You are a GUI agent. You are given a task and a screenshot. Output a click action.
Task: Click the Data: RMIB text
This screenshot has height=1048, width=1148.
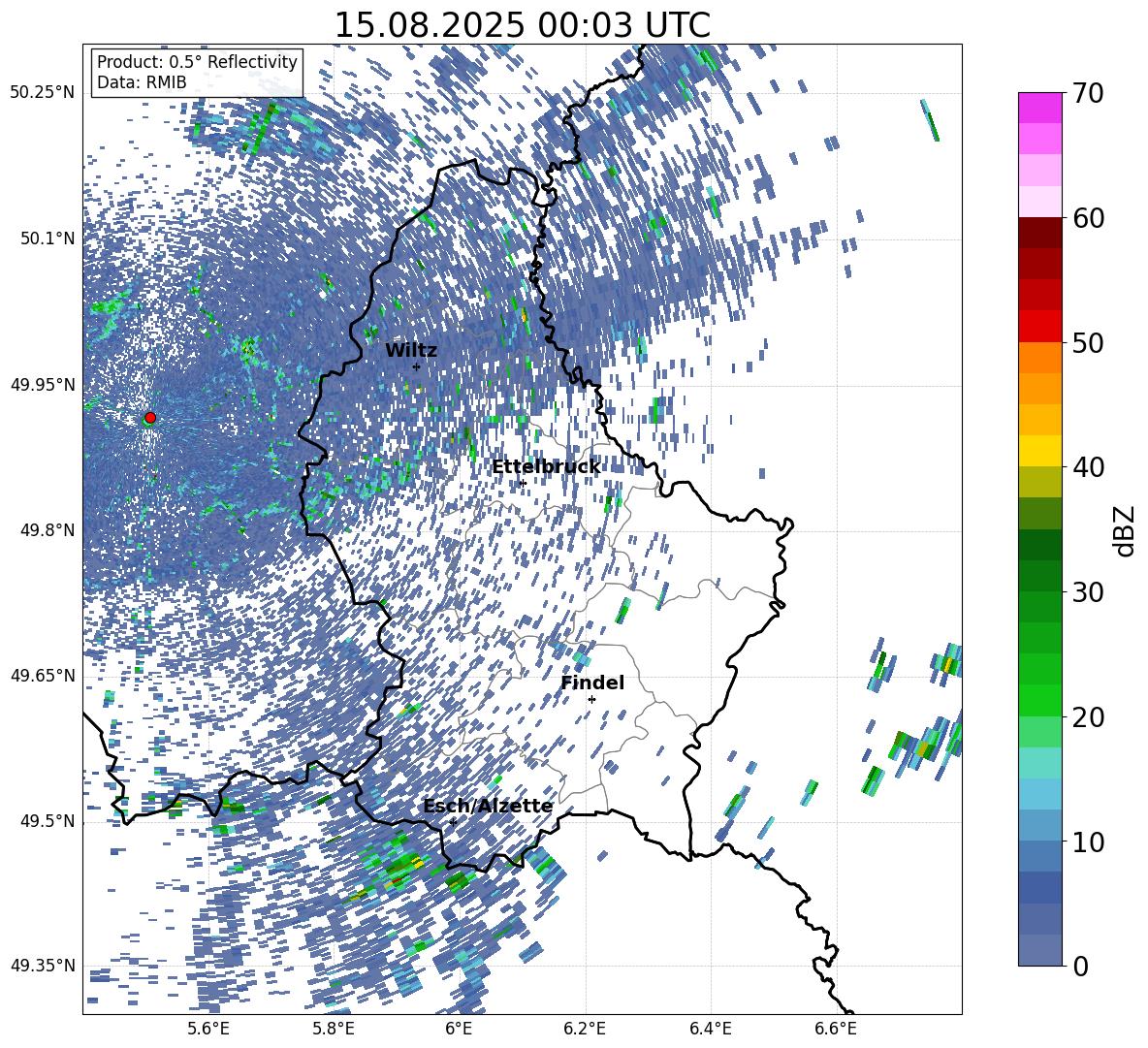tap(142, 82)
